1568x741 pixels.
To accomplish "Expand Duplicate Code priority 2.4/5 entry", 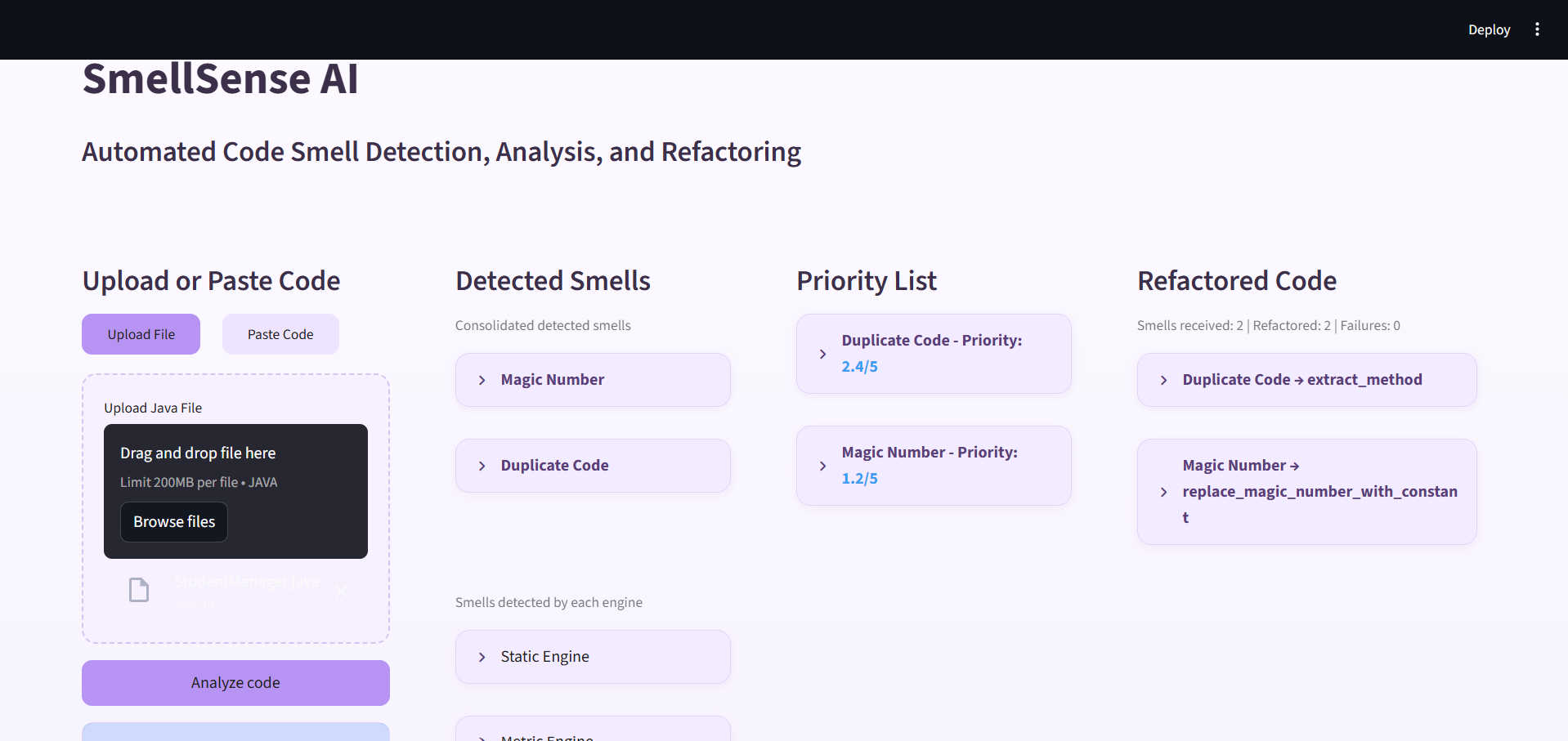I will pos(933,353).
